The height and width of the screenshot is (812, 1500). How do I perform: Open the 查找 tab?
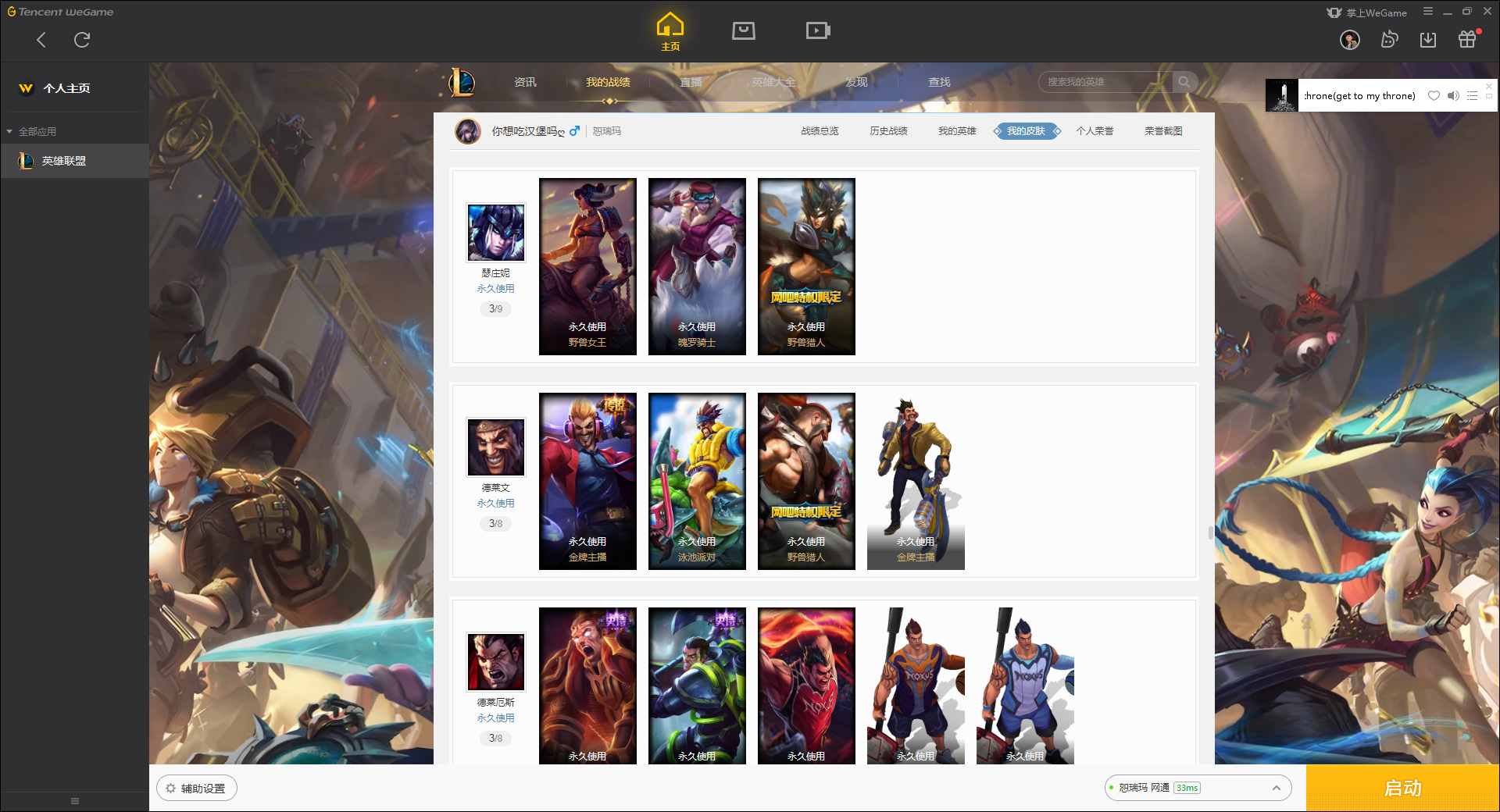coord(939,82)
